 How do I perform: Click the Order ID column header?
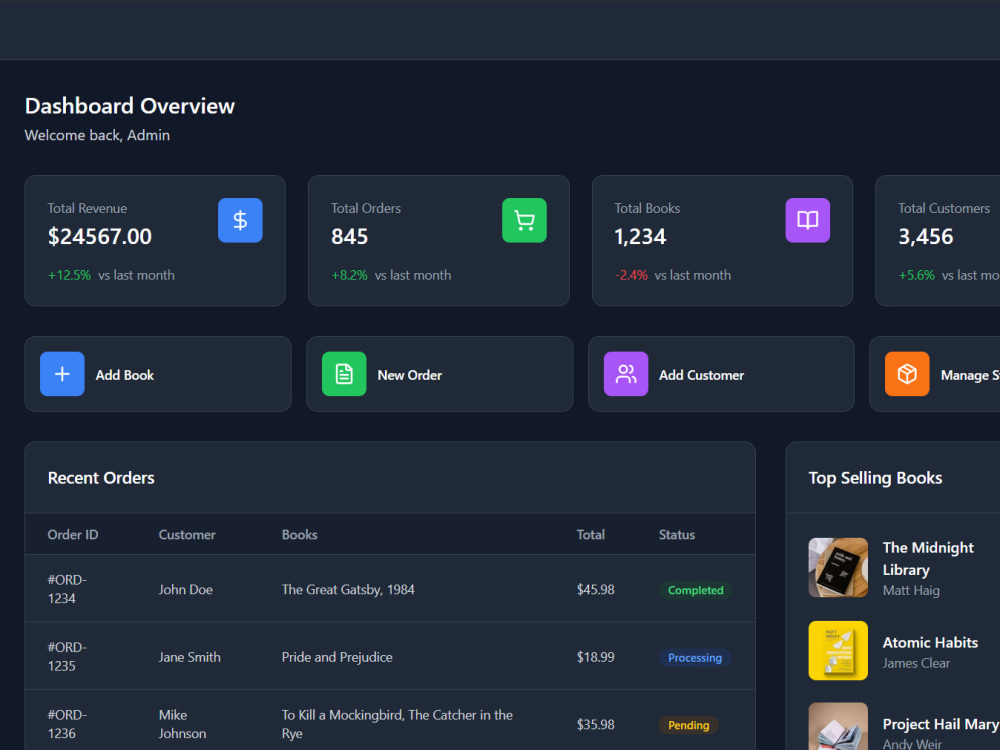coord(73,534)
